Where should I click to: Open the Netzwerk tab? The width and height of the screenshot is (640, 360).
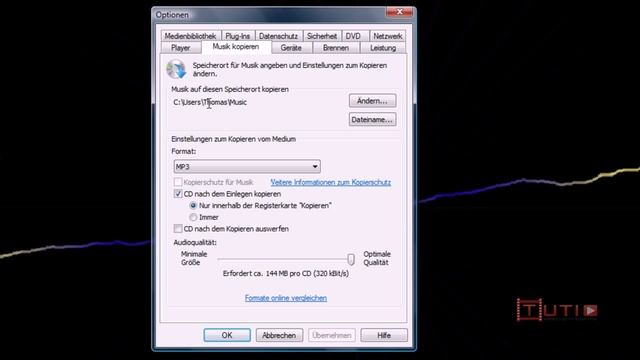(388, 36)
